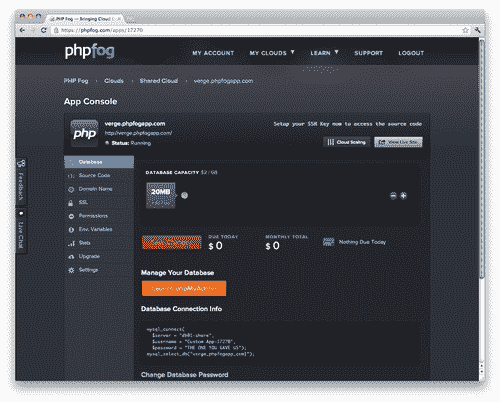Click the browser back arrow
The height and width of the screenshot is (402, 500).
pyautogui.click(x=22, y=30)
